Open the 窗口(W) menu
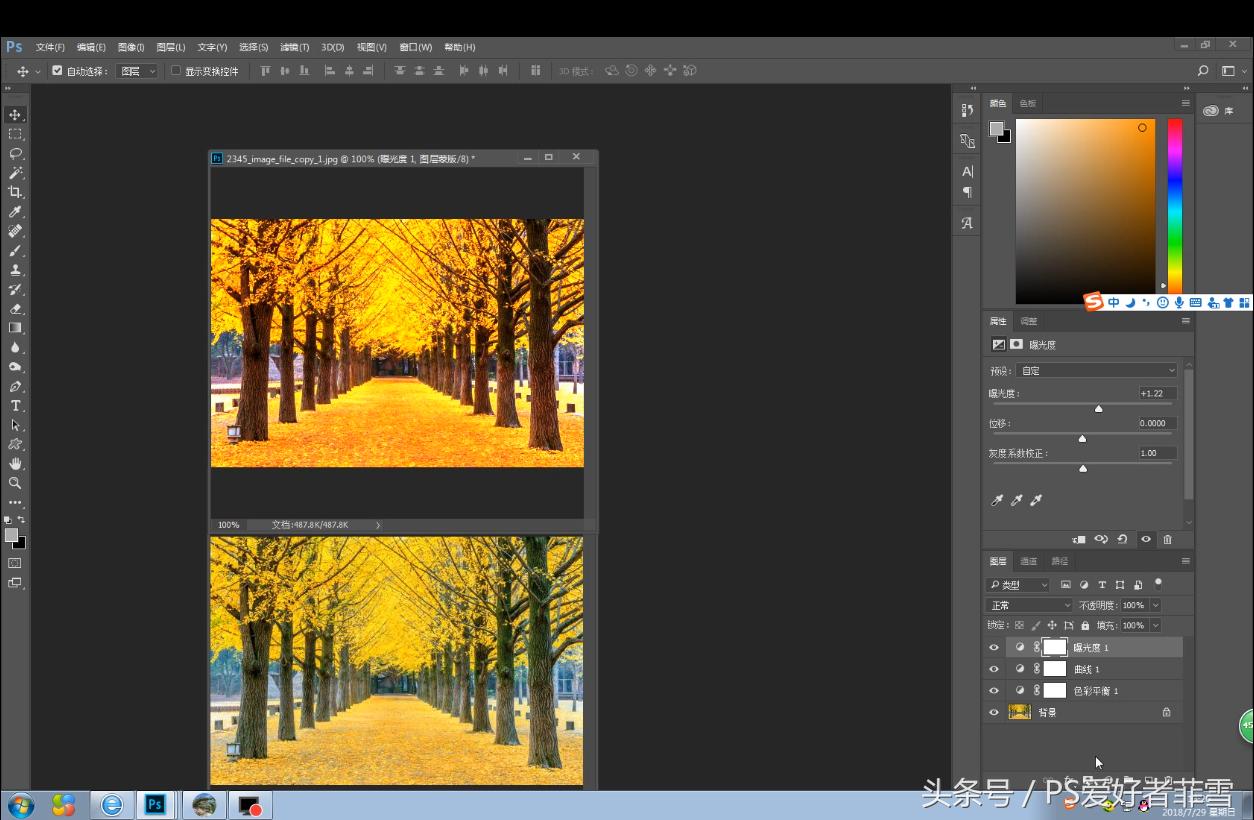1254x820 pixels. tap(416, 47)
